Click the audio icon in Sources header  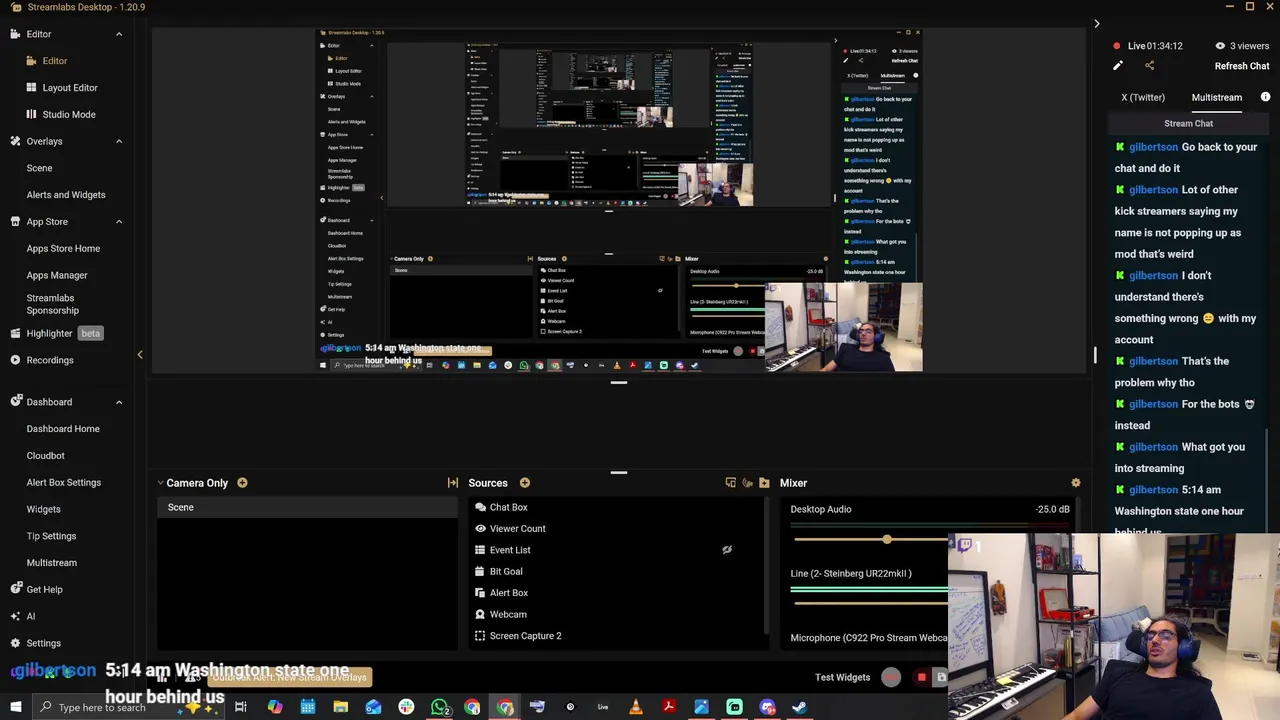[747, 483]
